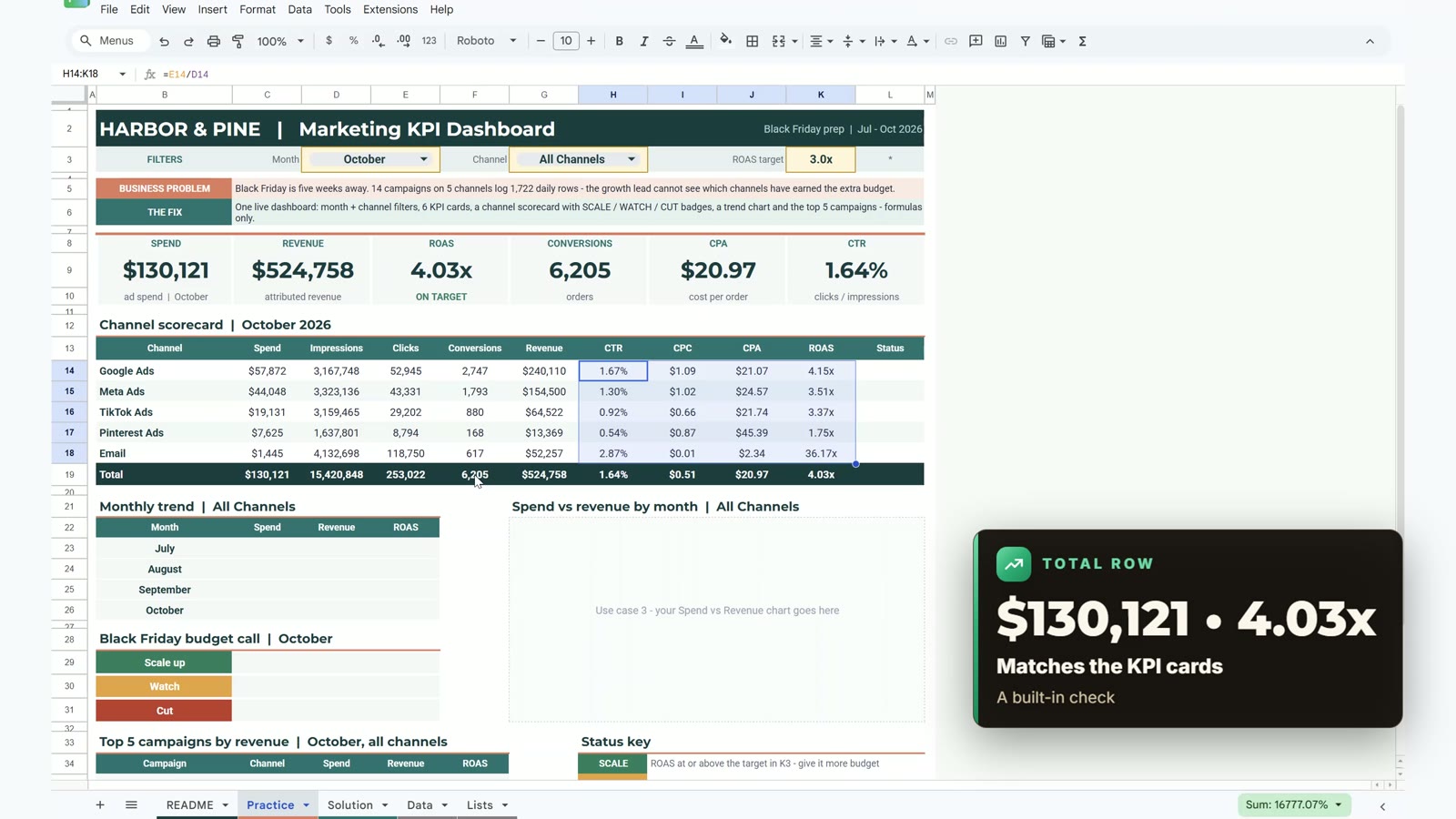Click the Menus search button
This screenshot has width=1456, height=819.
[x=109, y=41]
